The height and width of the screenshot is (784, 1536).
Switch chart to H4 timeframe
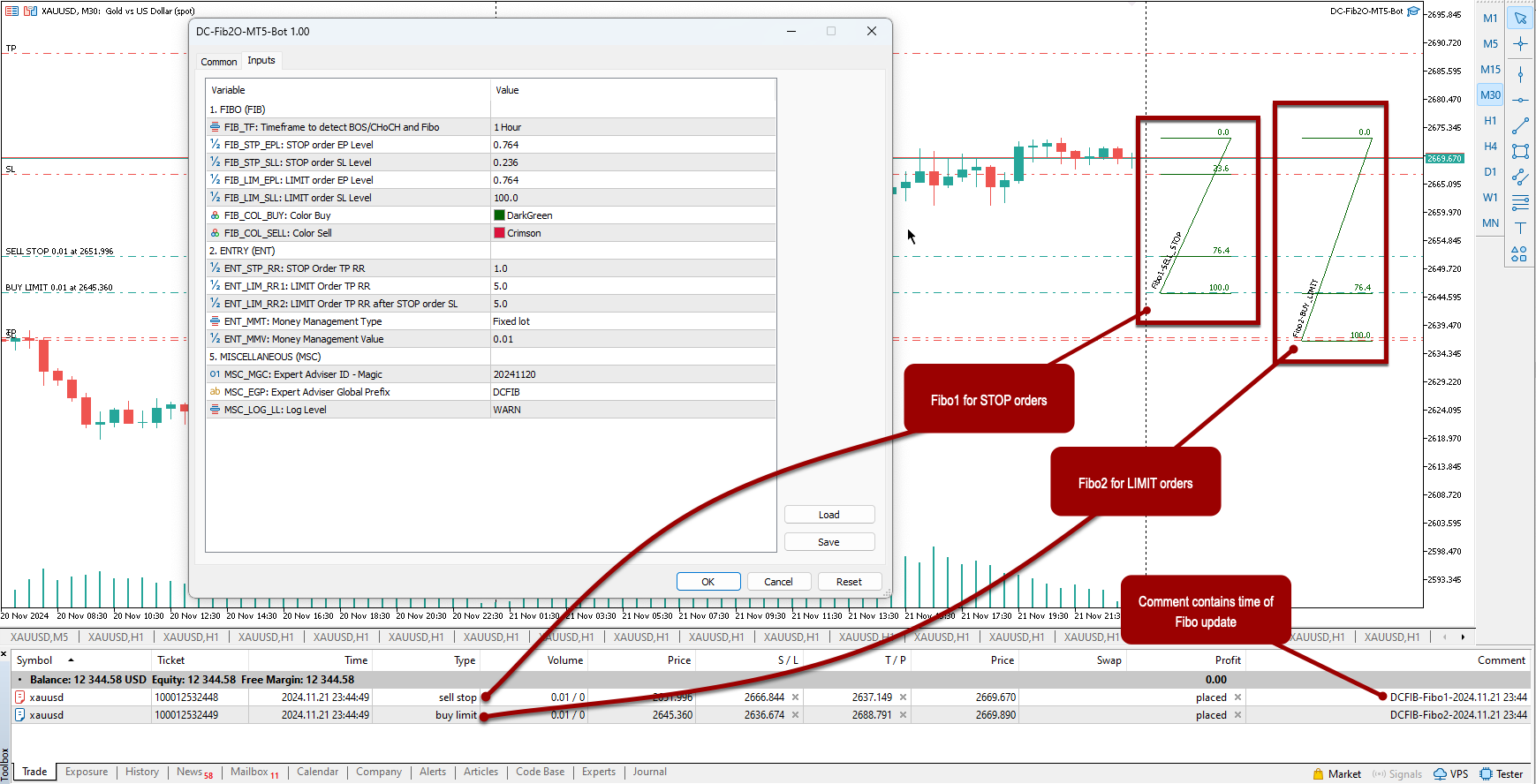[x=1490, y=147]
